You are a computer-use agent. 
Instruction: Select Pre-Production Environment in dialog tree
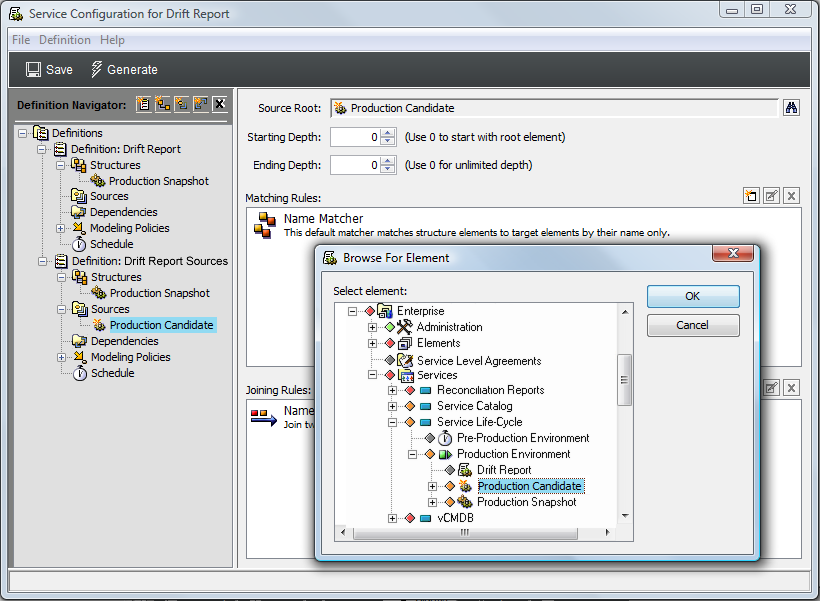(523, 438)
